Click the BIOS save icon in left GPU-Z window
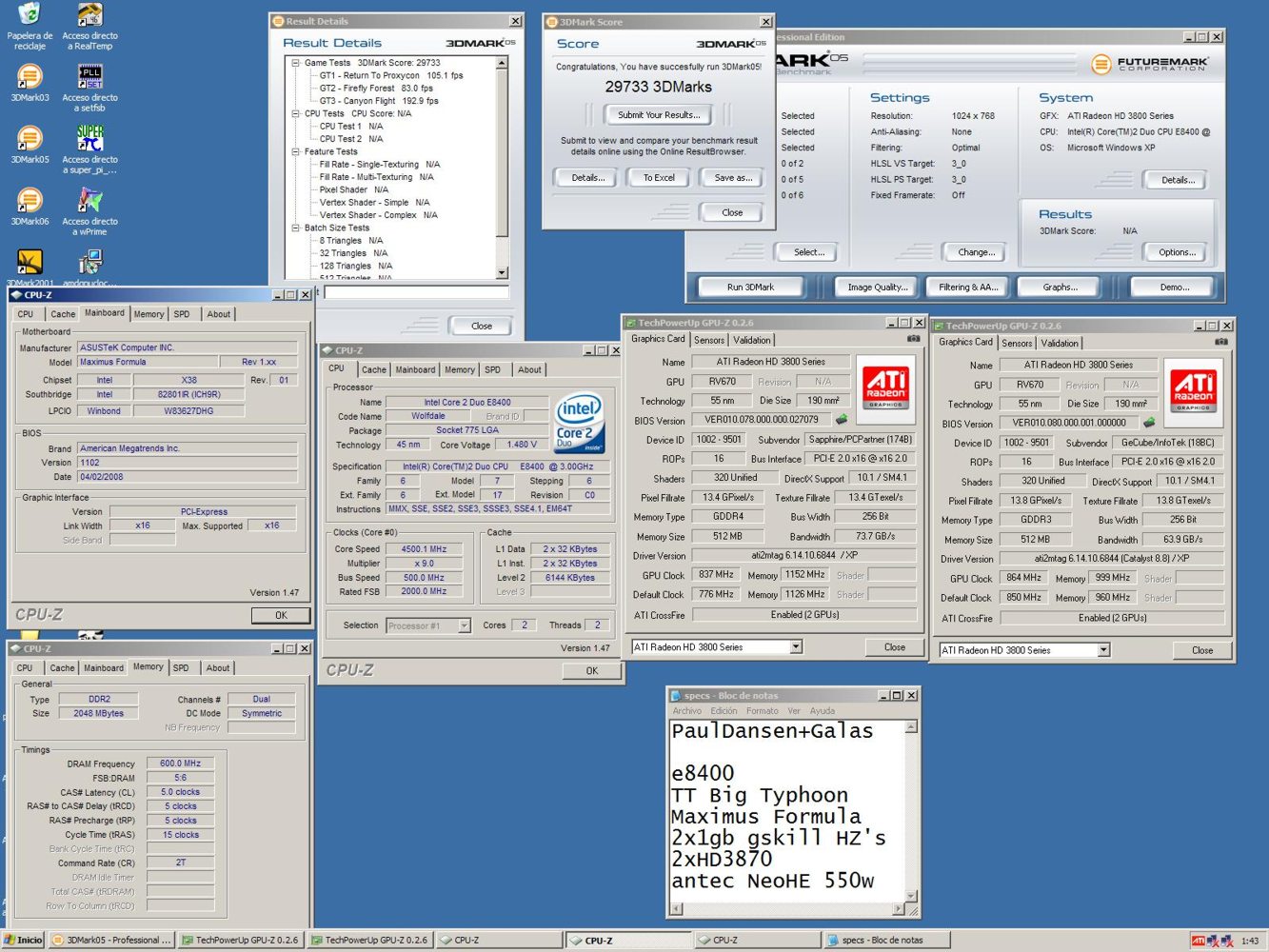The height and width of the screenshot is (952, 1269). (x=842, y=420)
